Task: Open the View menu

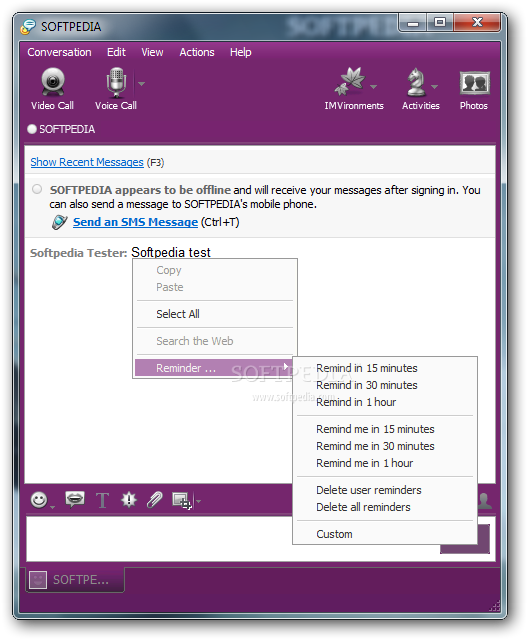Action: click(152, 52)
